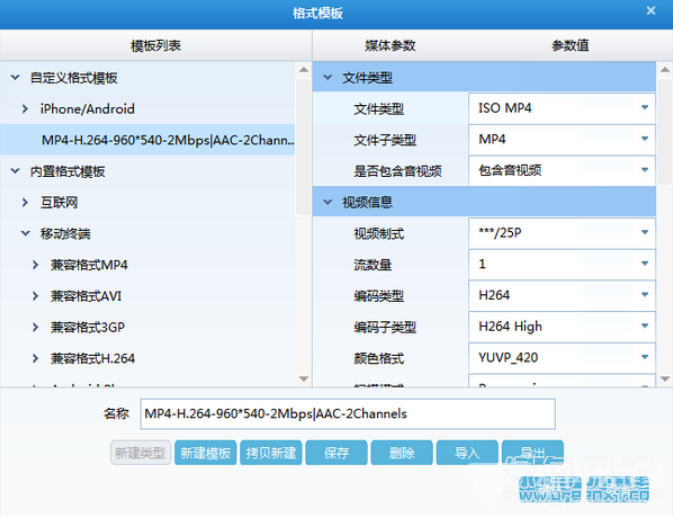Close the 格式模板 dialog window
Viewport: 673px width, 516px height.
coord(651,12)
